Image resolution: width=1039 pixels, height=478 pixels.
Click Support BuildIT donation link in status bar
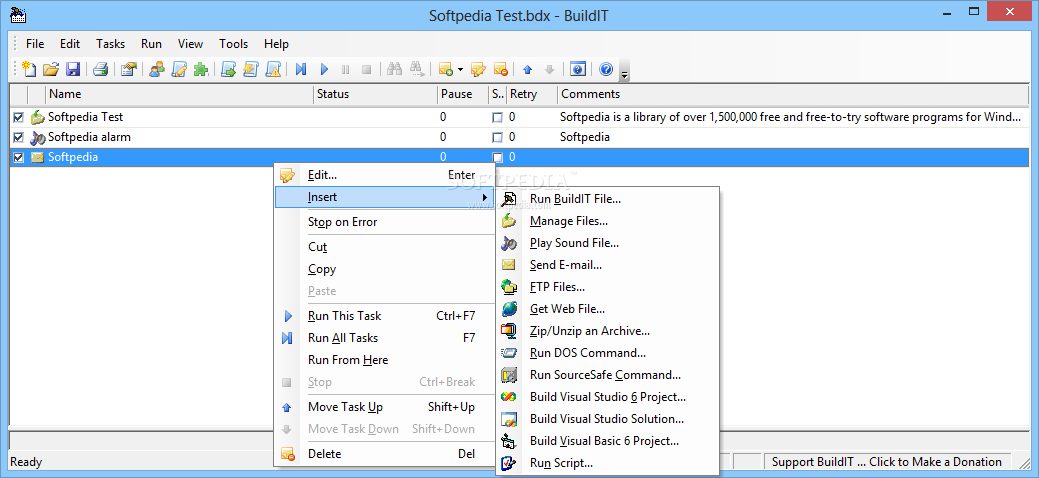tap(887, 462)
